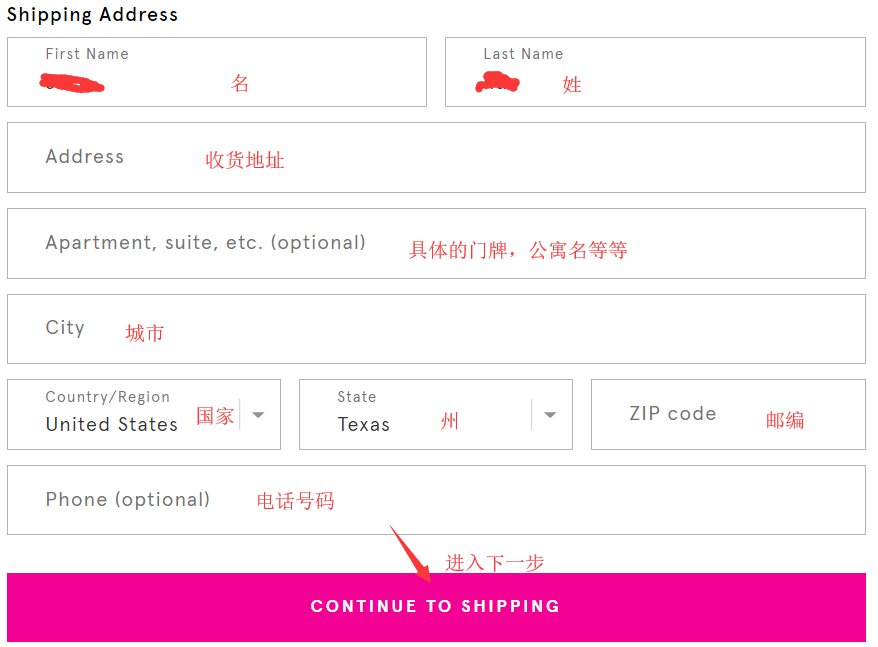Click the Shipping Address heading

tap(93, 14)
